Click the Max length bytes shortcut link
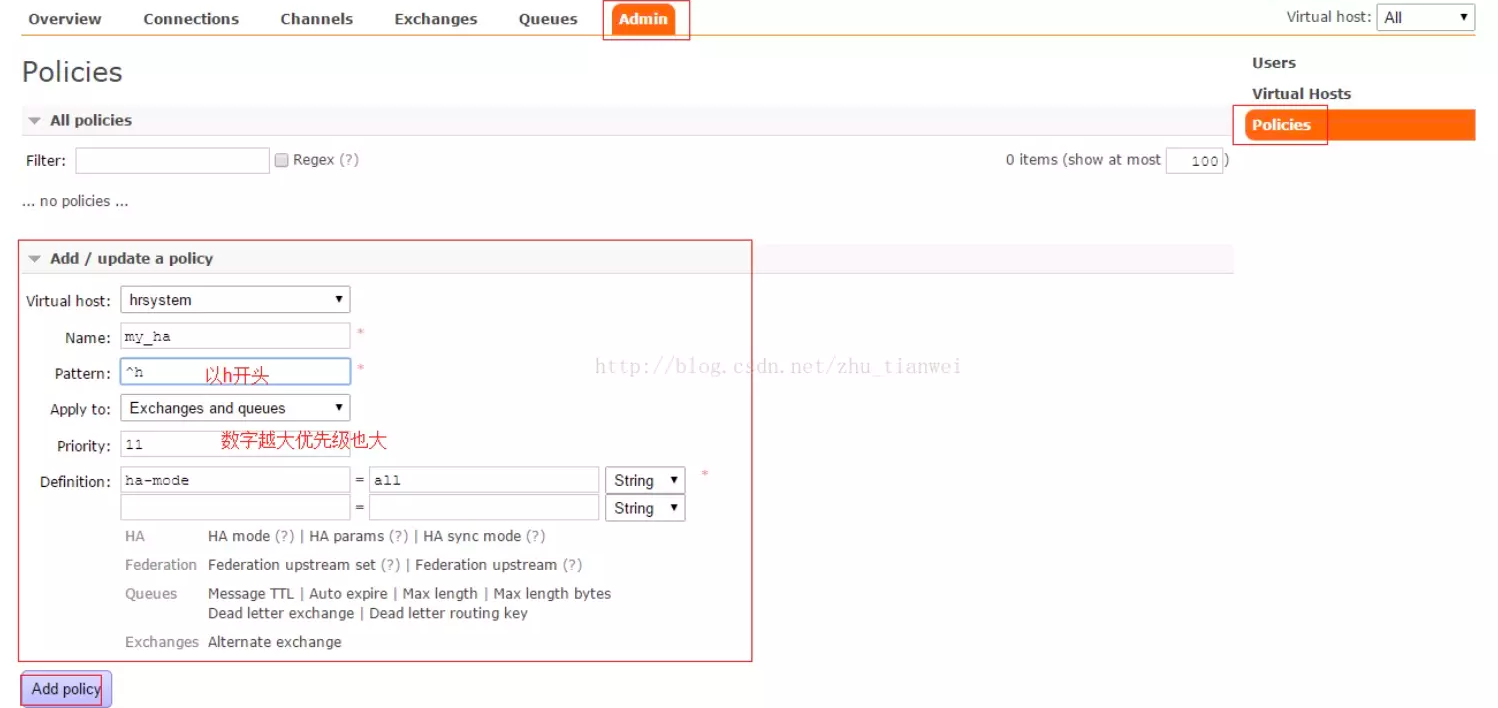This screenshot has width=1498, height=708. tap(552, 594)
